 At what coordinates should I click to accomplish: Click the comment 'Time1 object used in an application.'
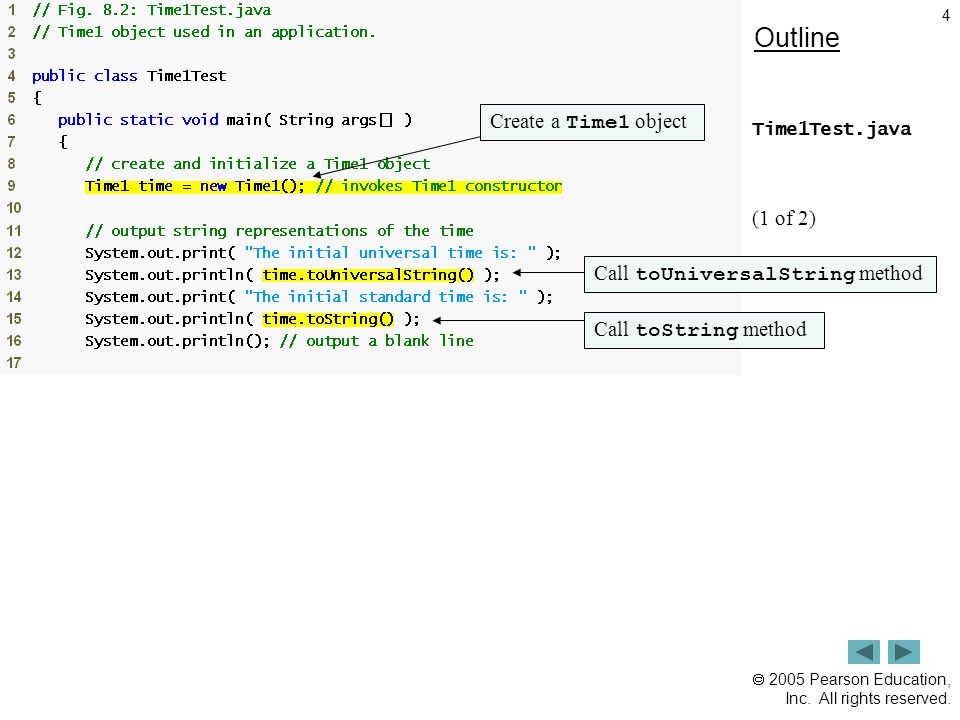click(x=217, y=32)
